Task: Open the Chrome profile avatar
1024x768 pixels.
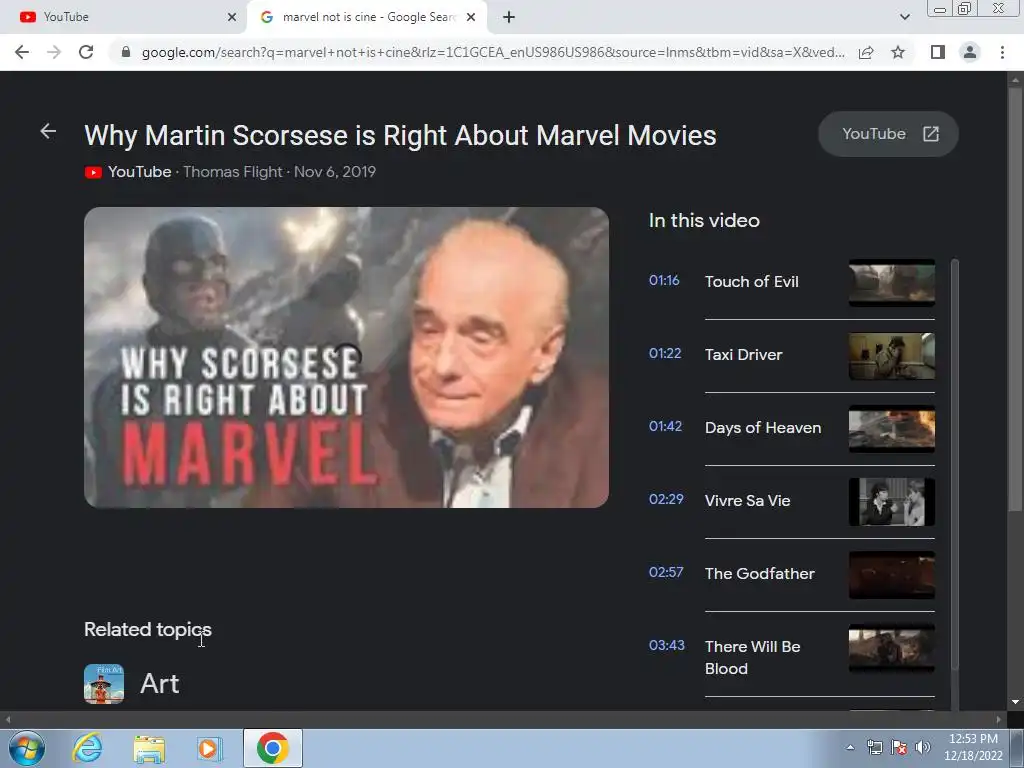Action: pos(970,52)
